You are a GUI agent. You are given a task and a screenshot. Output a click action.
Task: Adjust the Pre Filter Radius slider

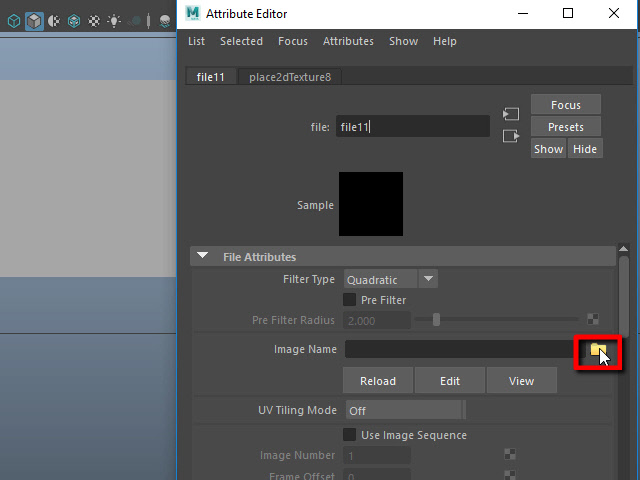pyautogui.click(x=436, y=320)
